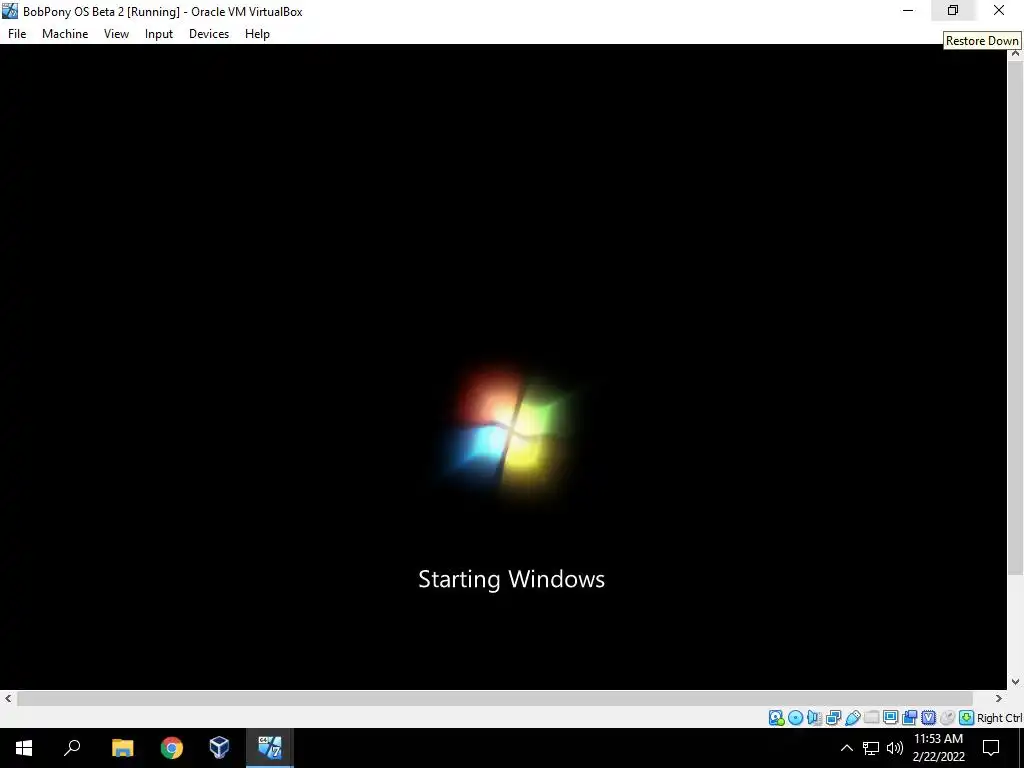Click the mouse integration status icon
This screenshot has width=1024, height=768.
tap(948, 718)
